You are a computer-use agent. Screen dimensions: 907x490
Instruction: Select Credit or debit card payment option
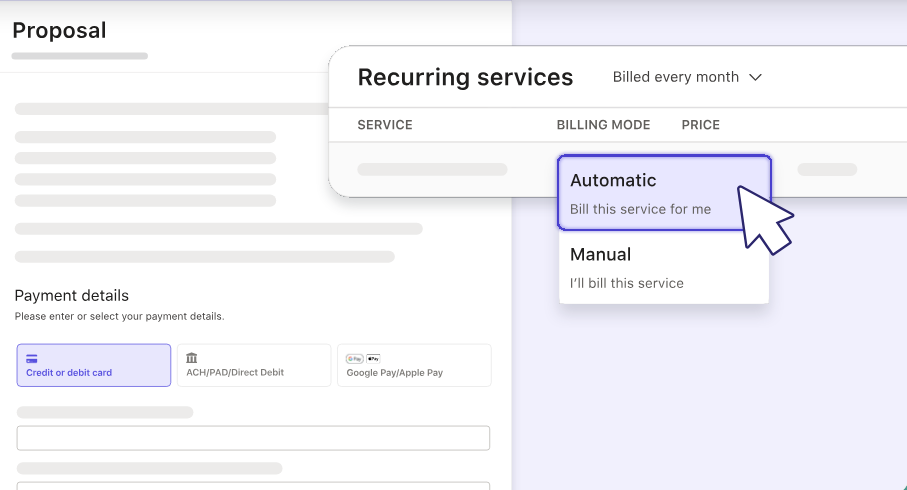[93, 365]
